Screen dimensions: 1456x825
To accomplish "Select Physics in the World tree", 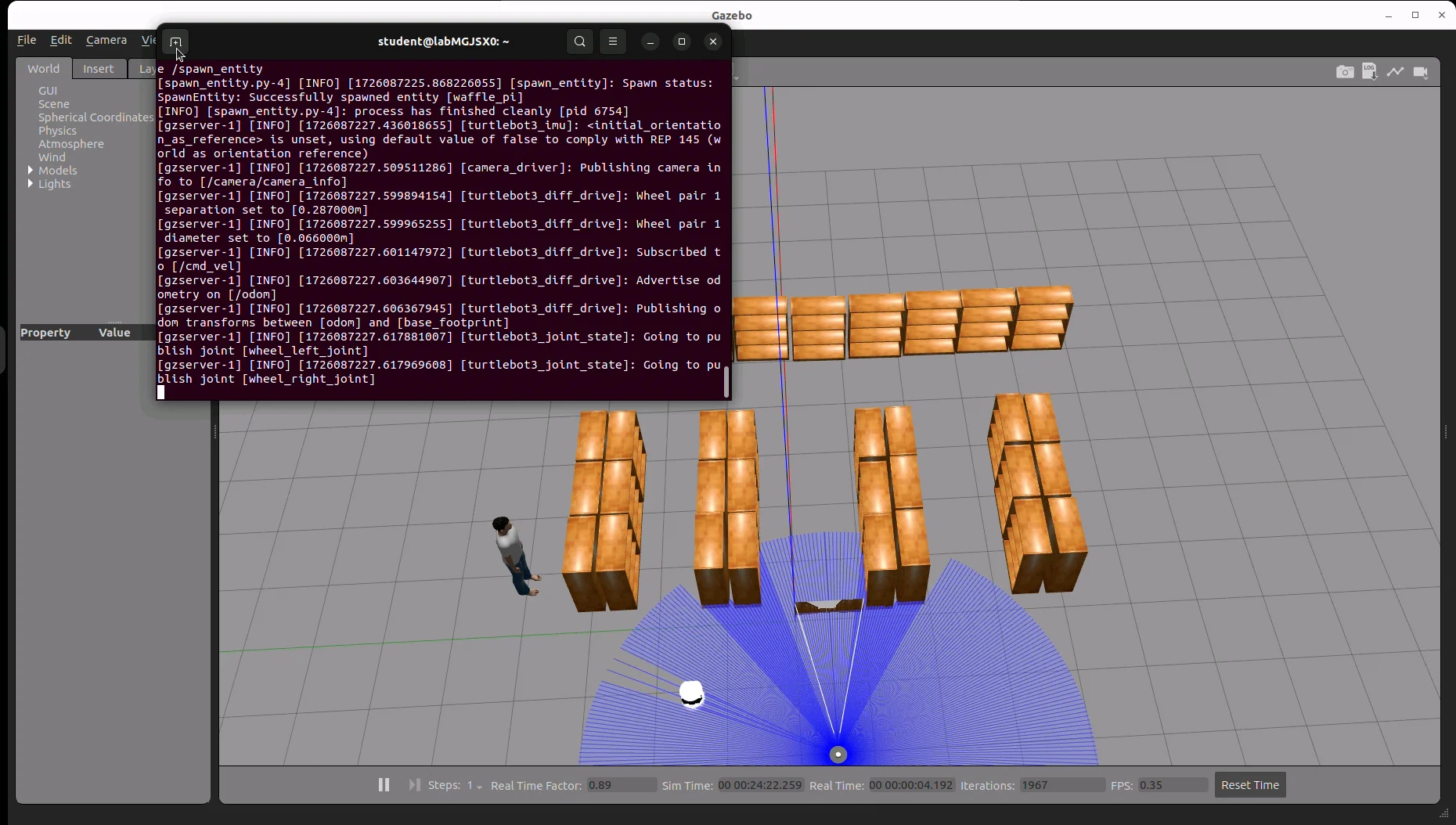I will 58,131.
